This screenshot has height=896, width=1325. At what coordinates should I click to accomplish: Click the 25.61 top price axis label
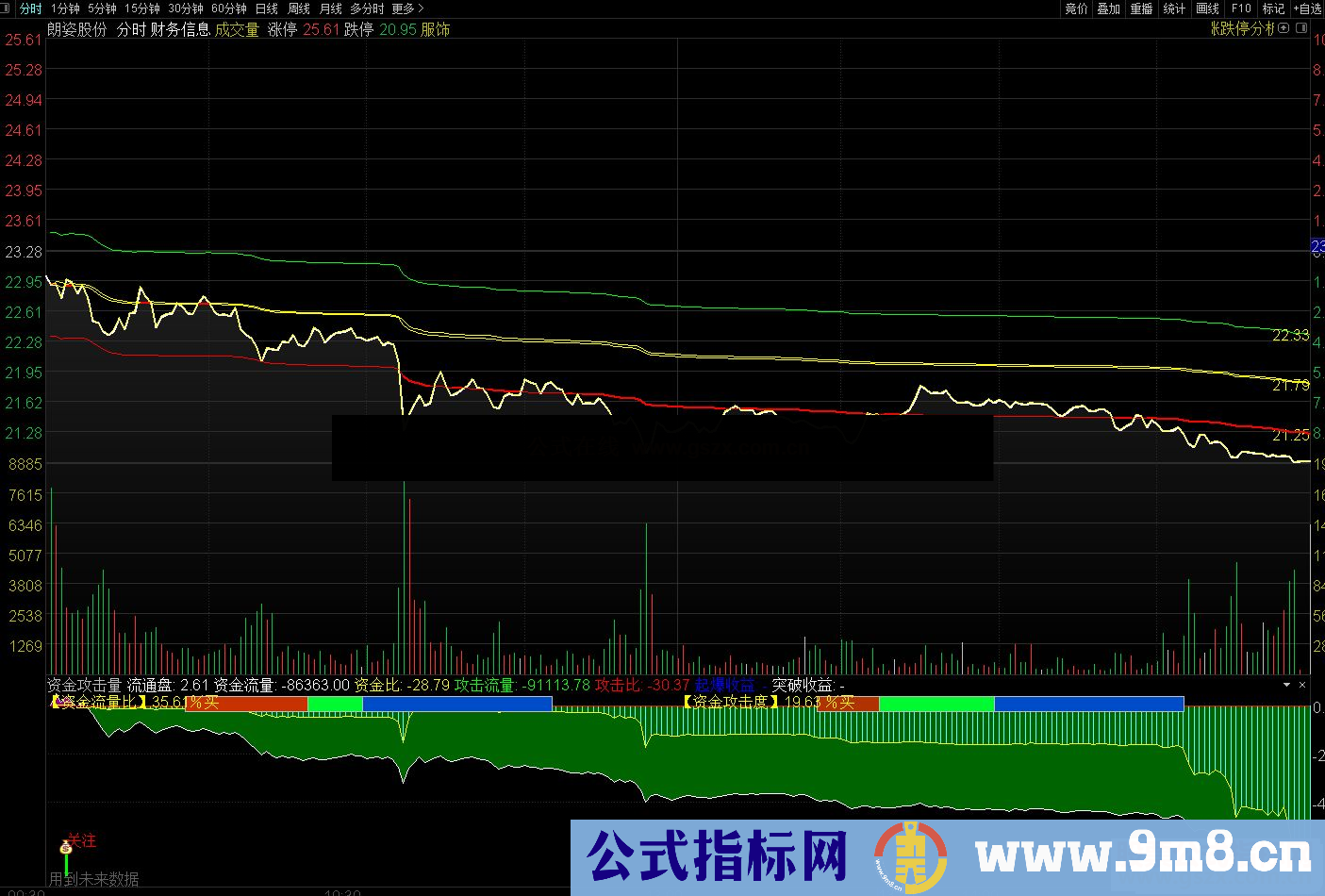click(x=24, y=41)
